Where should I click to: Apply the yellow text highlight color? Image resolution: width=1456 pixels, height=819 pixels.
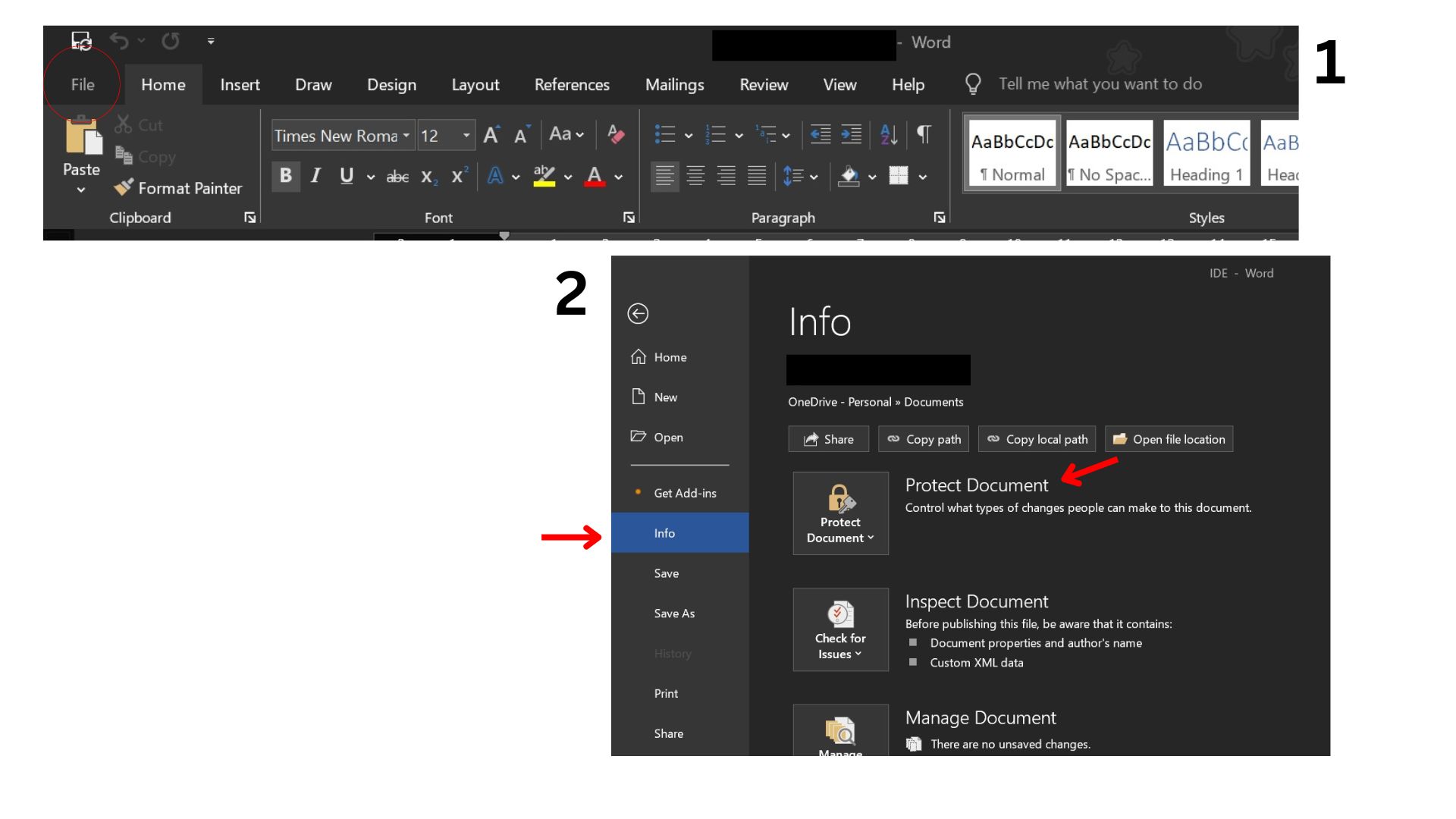point(544,176)
